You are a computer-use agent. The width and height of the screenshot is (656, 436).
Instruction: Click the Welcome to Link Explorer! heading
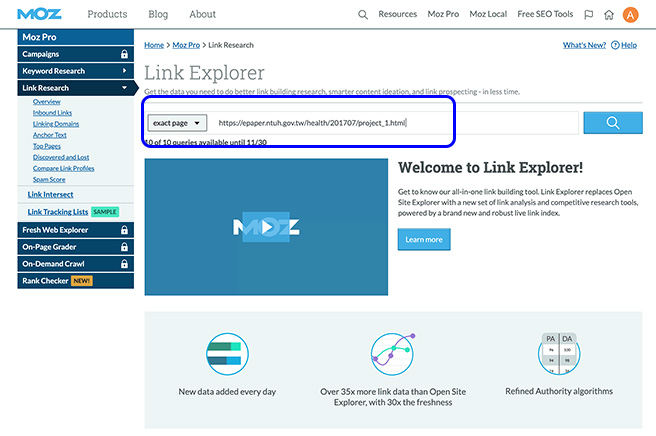pos(490,167)
